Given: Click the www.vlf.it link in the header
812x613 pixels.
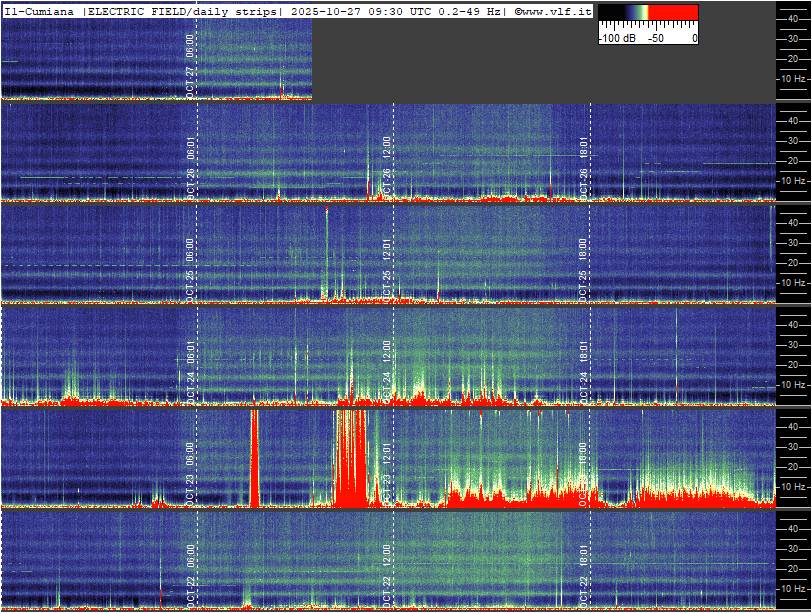Looking at the screenshot, I should click(553, 10).
